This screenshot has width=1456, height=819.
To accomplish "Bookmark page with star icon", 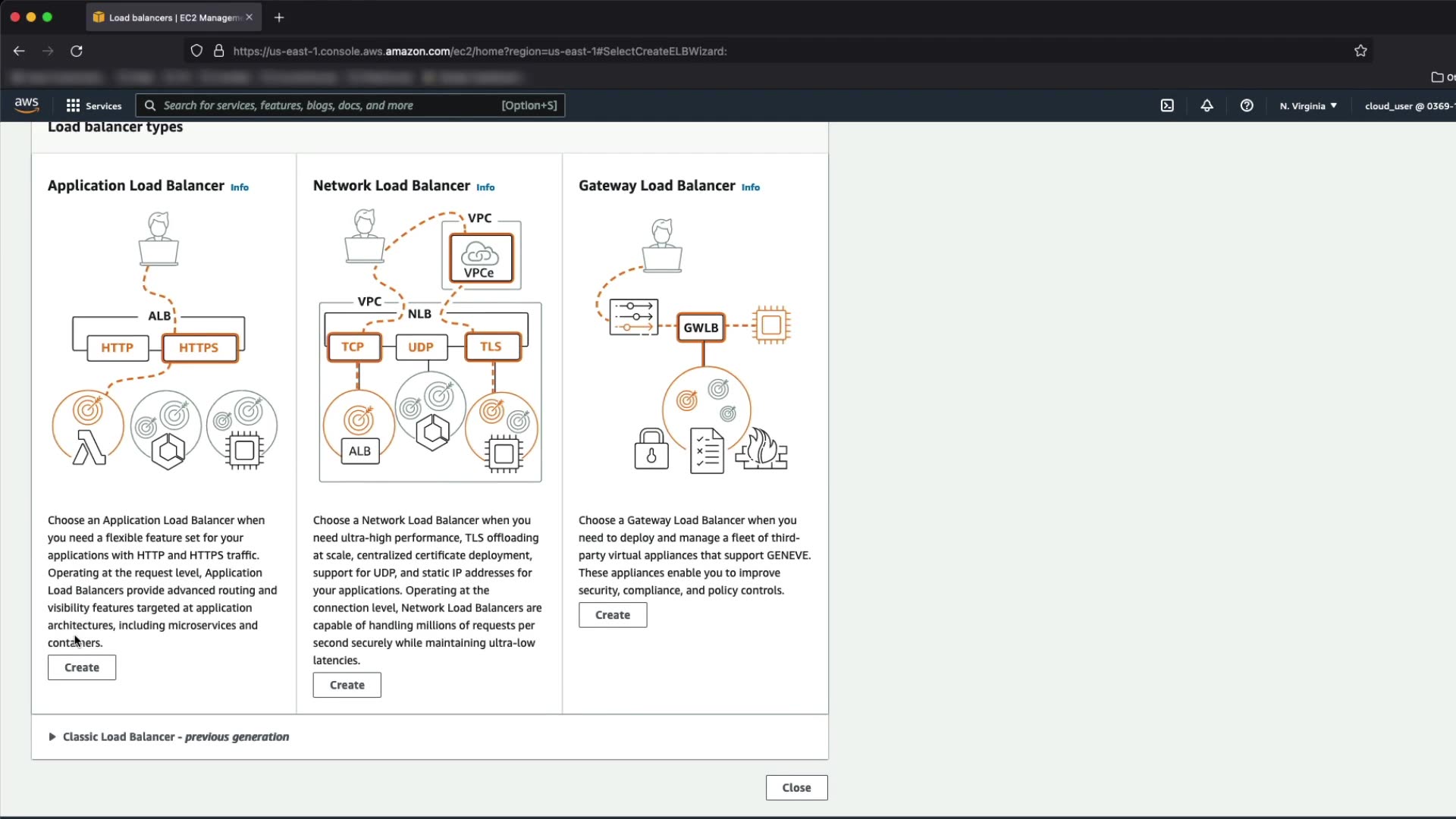I will pos(1360,51).
